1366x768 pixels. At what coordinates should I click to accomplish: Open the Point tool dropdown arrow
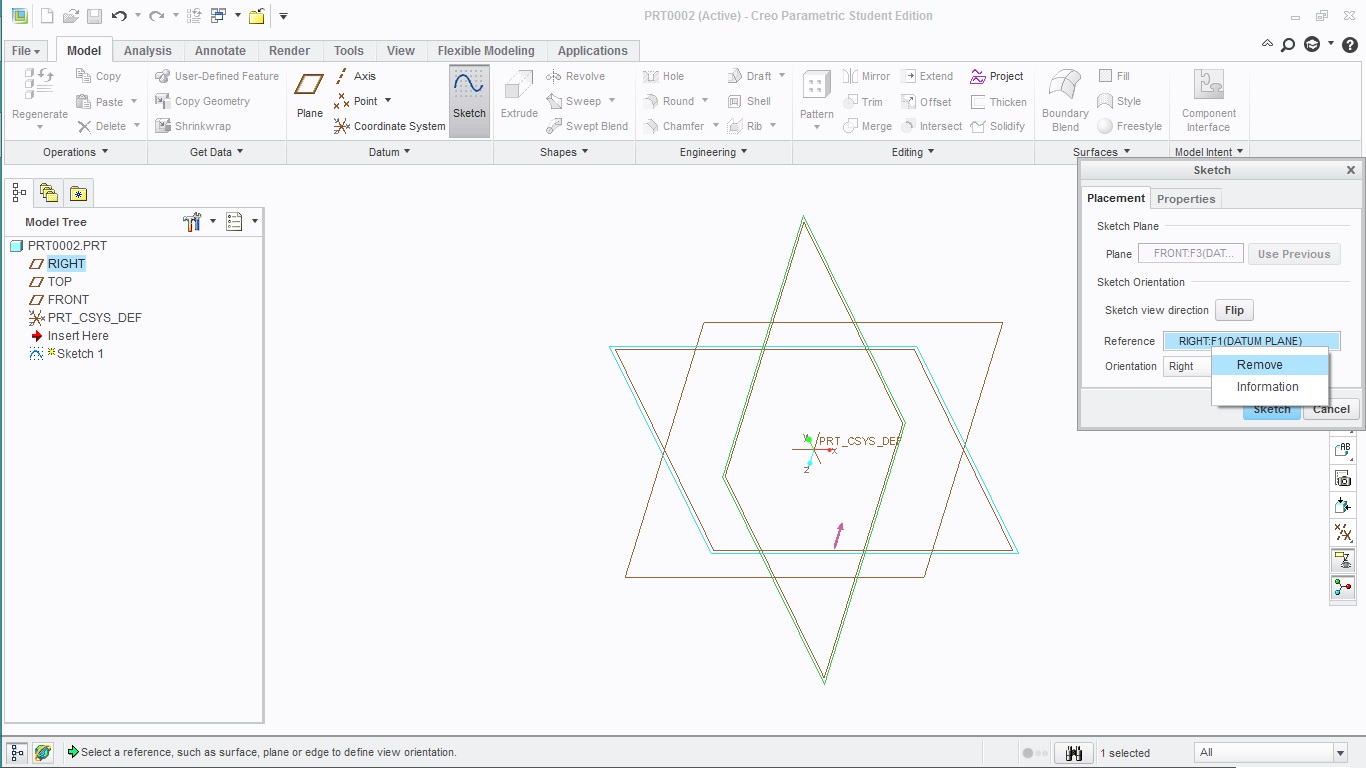tap(388, 101)
